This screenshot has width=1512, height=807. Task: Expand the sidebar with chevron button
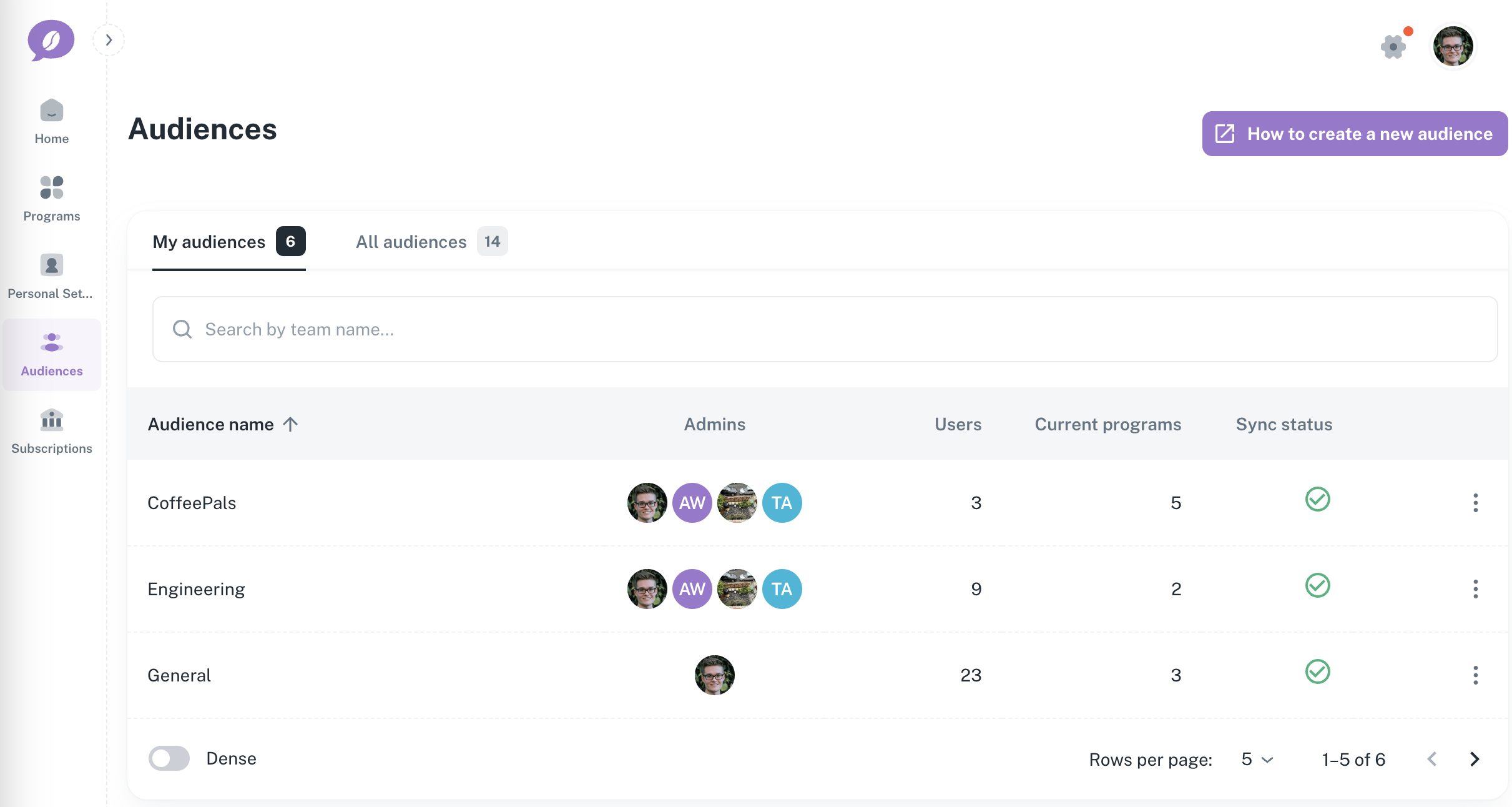(x=109, y=40)
